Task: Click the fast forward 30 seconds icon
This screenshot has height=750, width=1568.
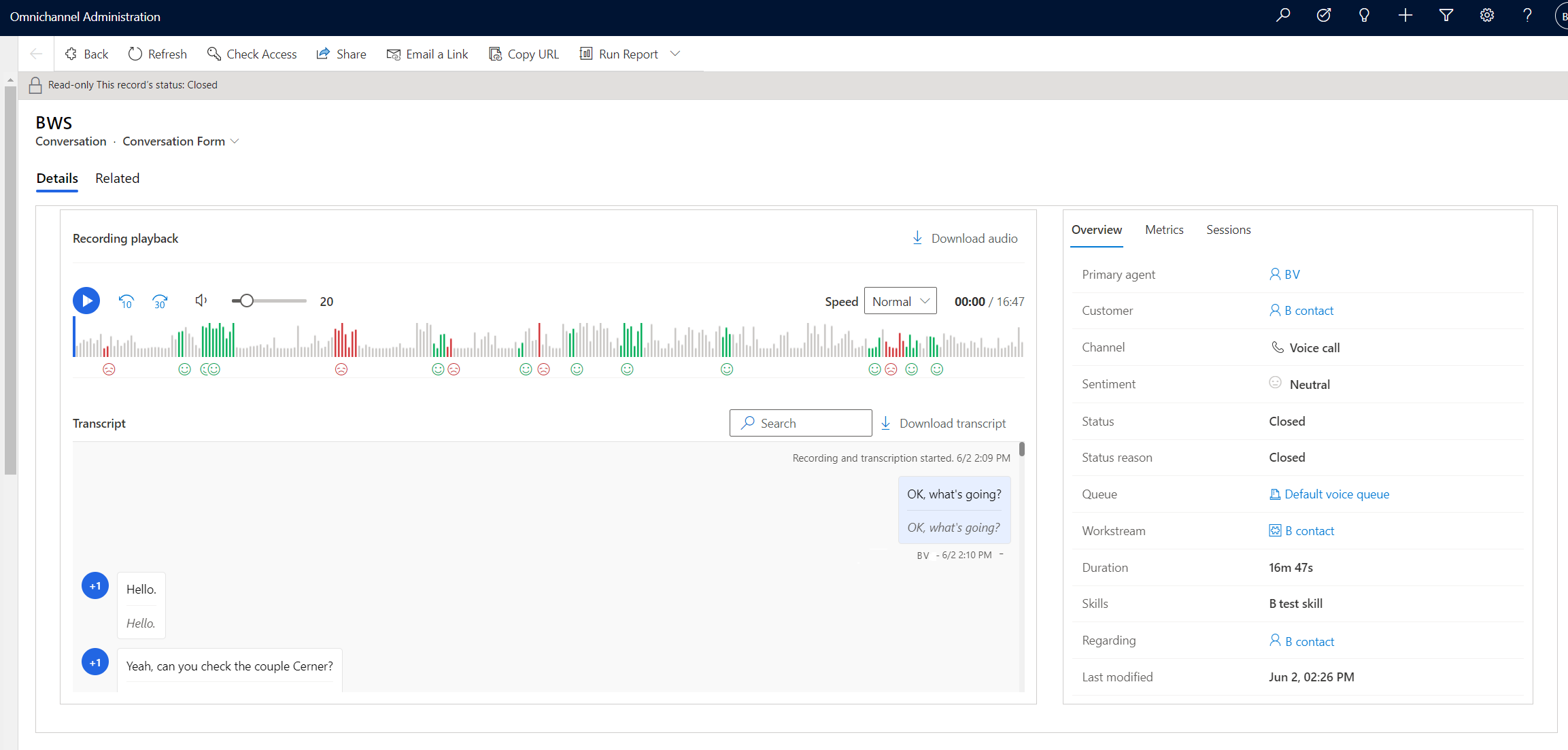Action: [x=161, y=300]
